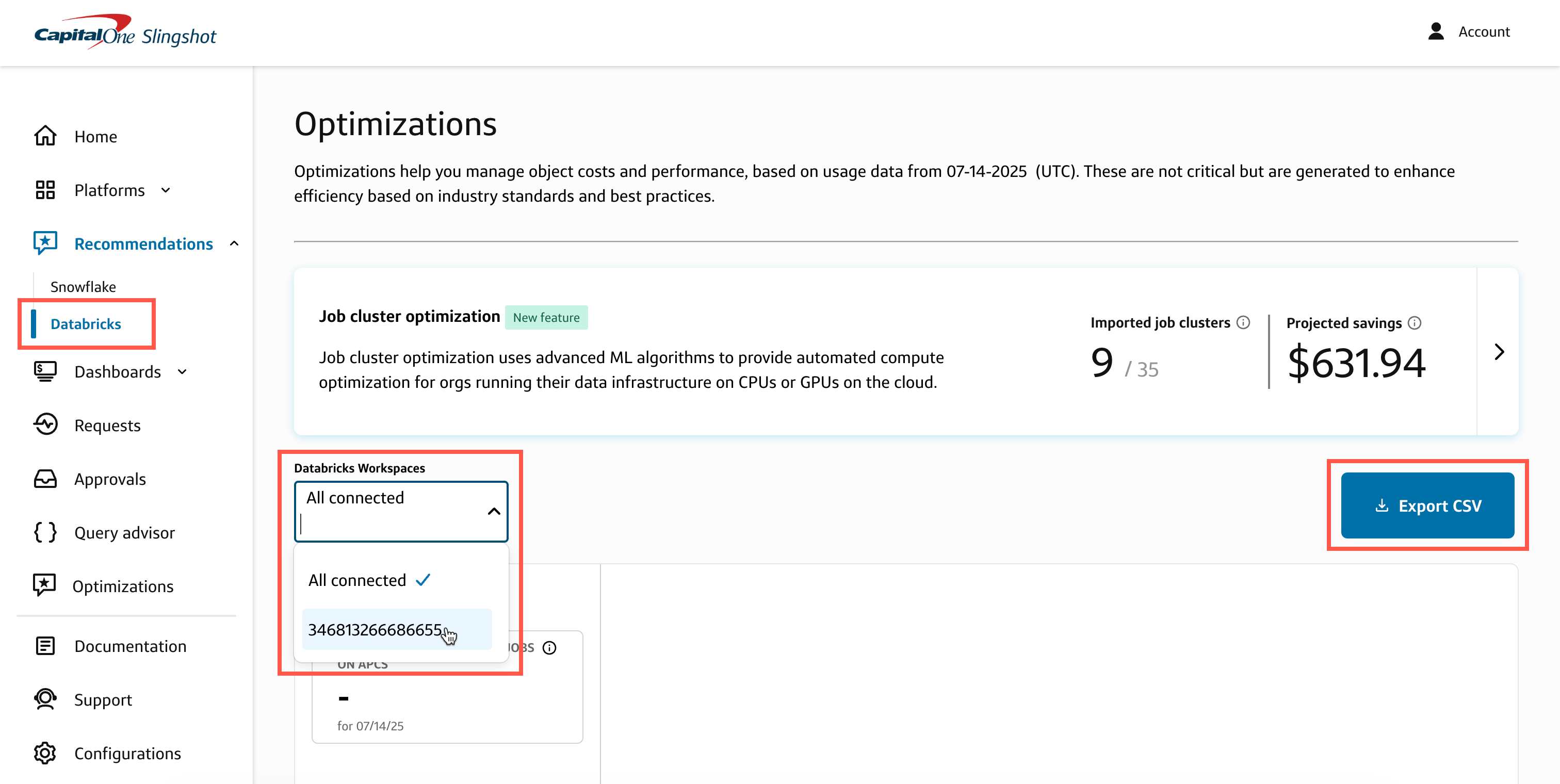Click the Documentation page icon

45,646
